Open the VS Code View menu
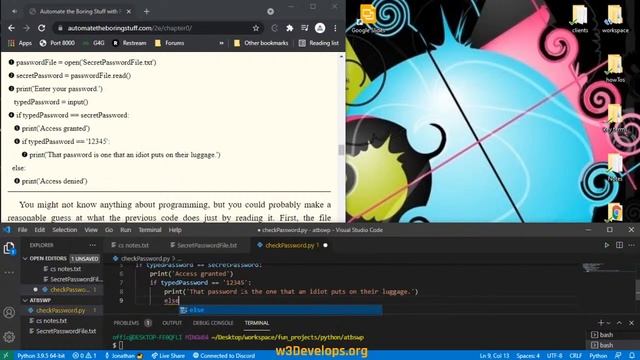This screenshot has width=640, height=360. click(x=91, y=230)
